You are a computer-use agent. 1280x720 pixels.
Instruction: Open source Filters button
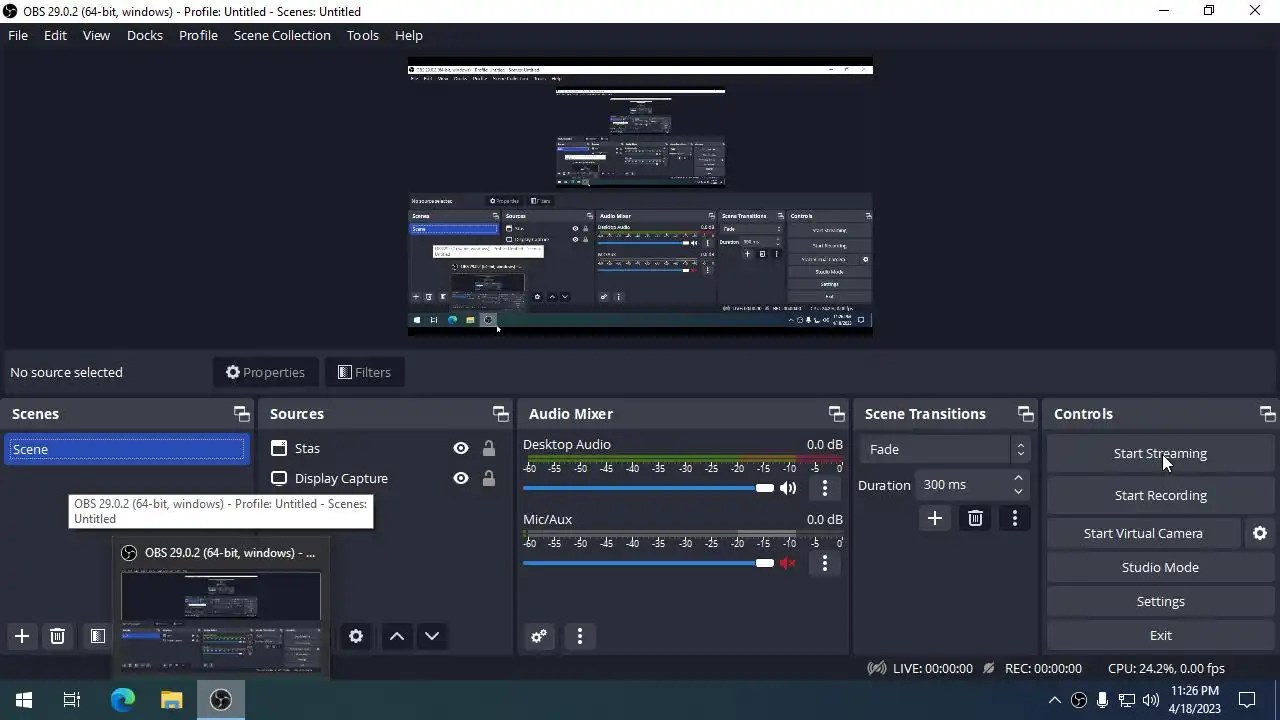click(364, 372)
